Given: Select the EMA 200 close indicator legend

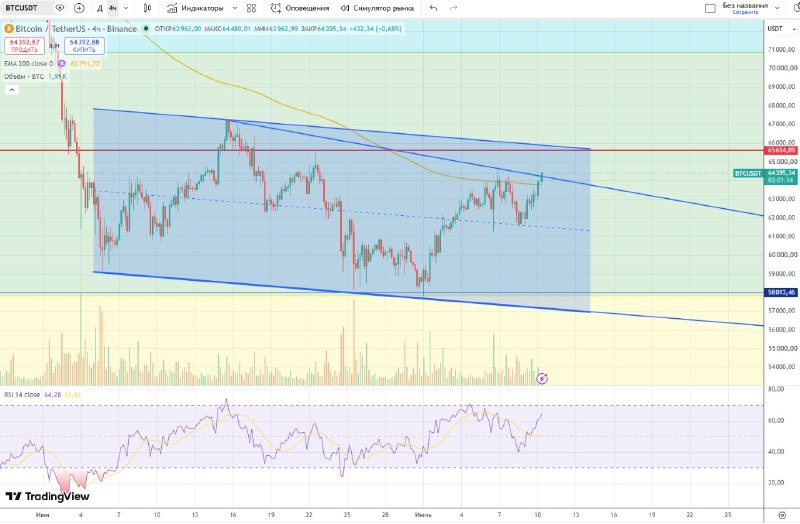Looking at the screenshot, I should pyautogui.click(x=29, y=64).
